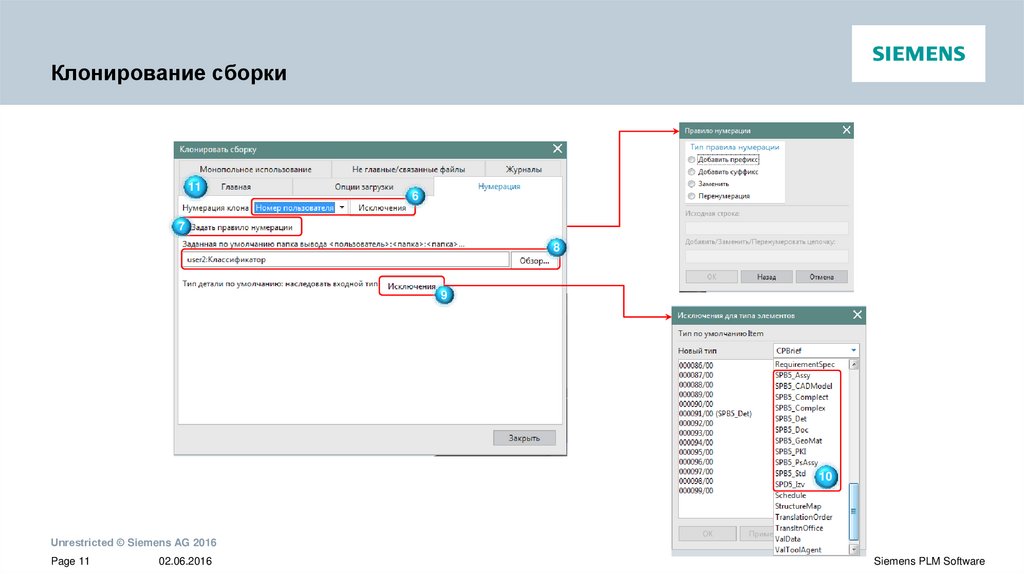This screenshot has width=1024, height=574.
Task: Select item row 000090/00
Action: tap(696, 404)
